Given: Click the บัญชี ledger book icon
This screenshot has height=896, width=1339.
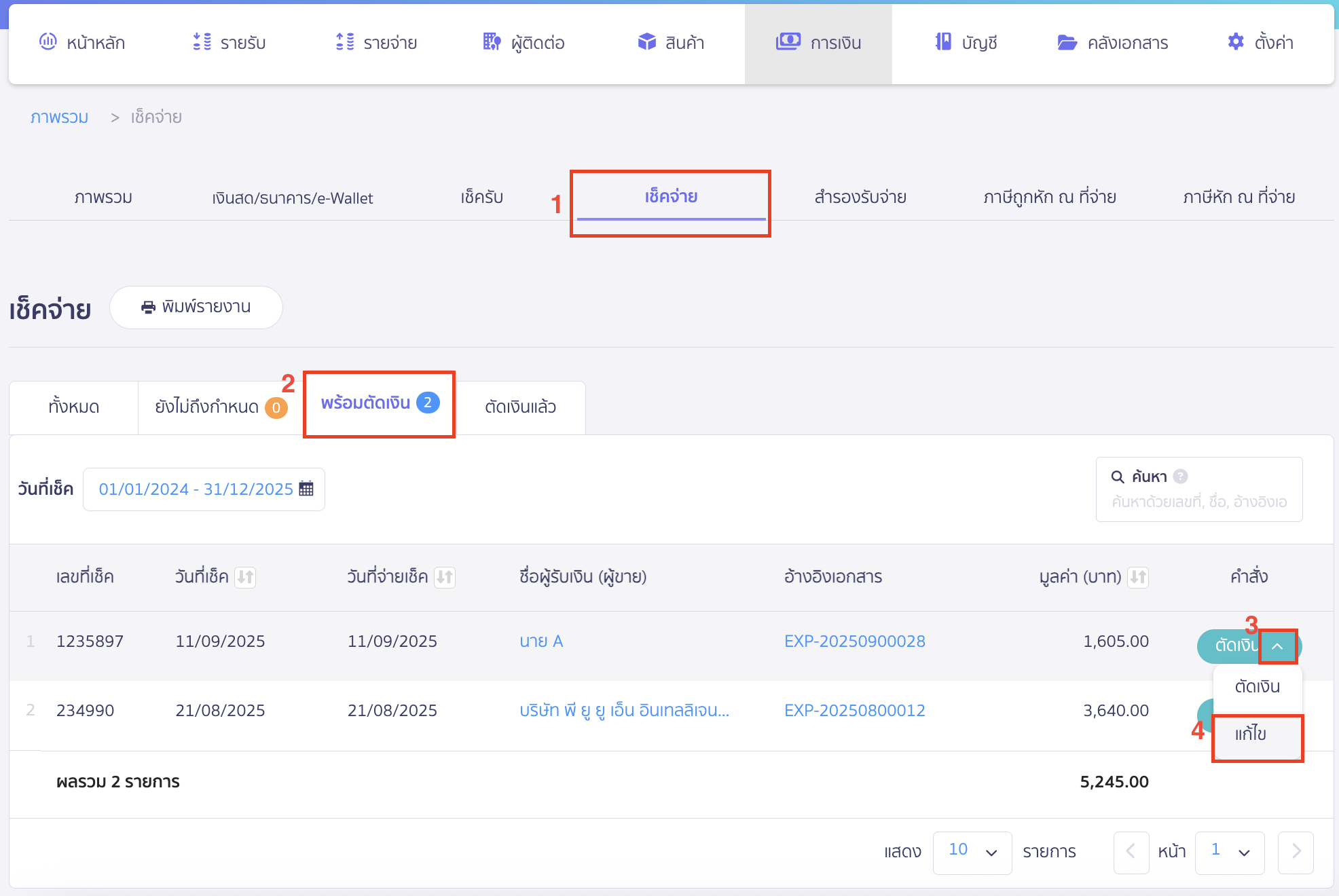Looking at the screenshot, I should click(x=943, y=42).
